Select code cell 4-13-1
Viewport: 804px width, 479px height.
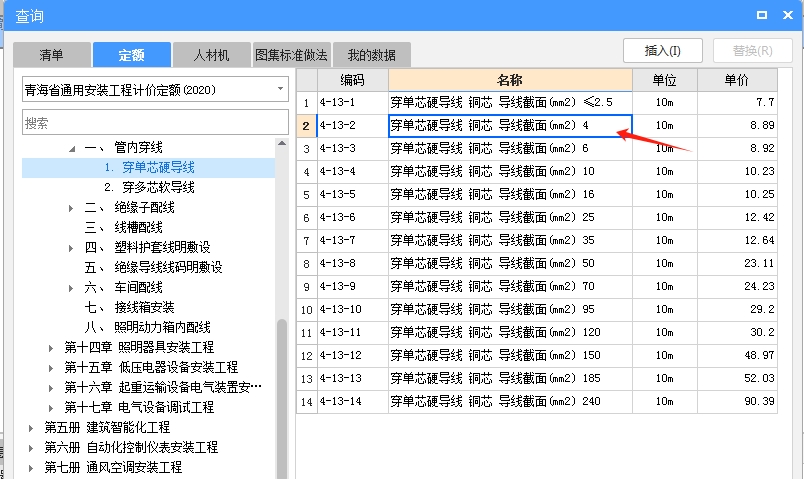(353, 103)
